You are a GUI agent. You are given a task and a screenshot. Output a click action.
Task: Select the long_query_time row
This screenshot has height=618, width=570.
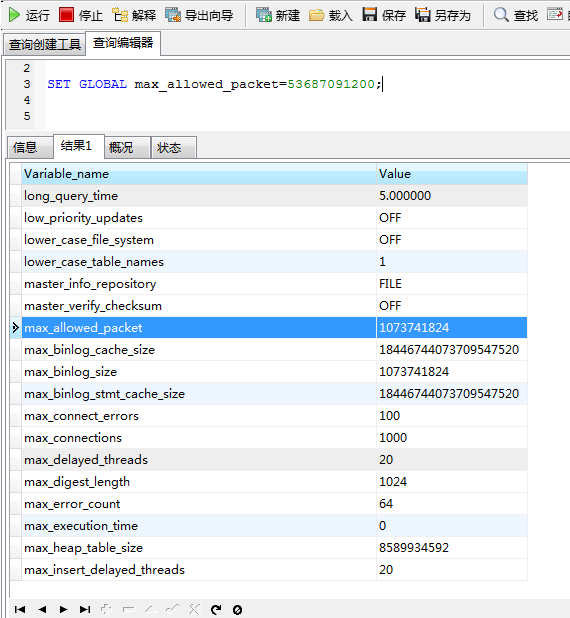pos(274,196)
